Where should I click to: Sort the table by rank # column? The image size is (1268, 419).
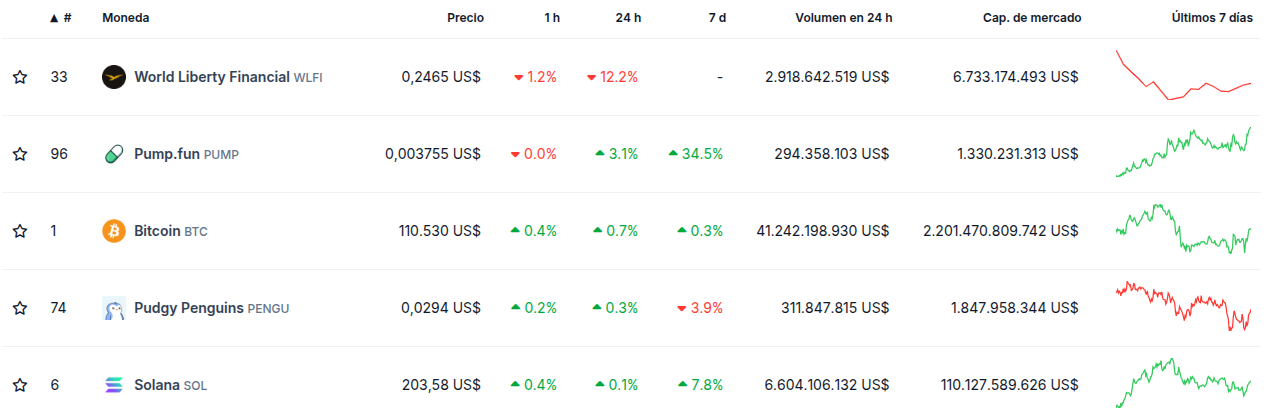coord(66,18)
